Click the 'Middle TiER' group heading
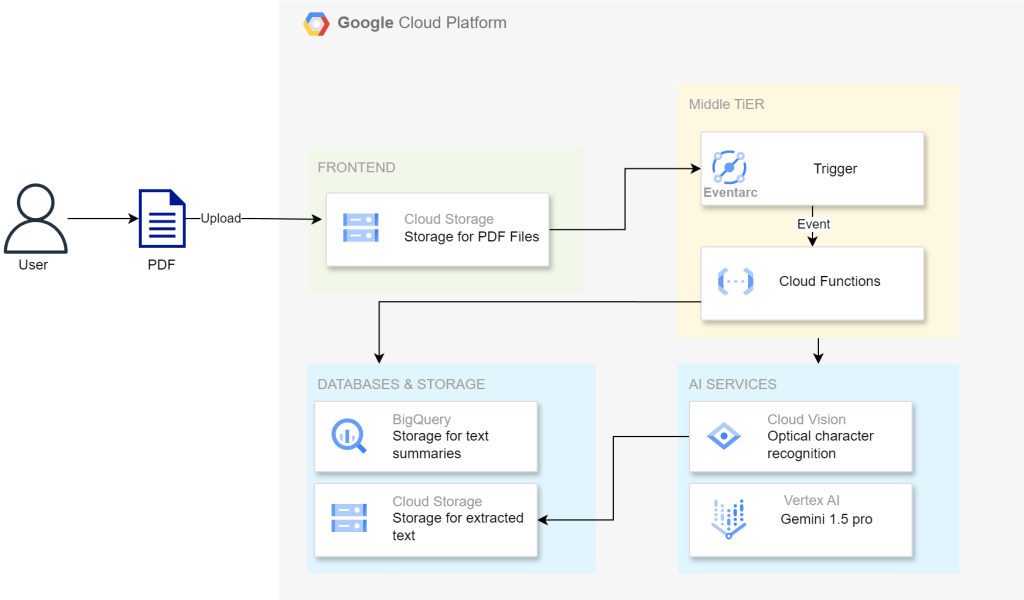 coord(727,104)
